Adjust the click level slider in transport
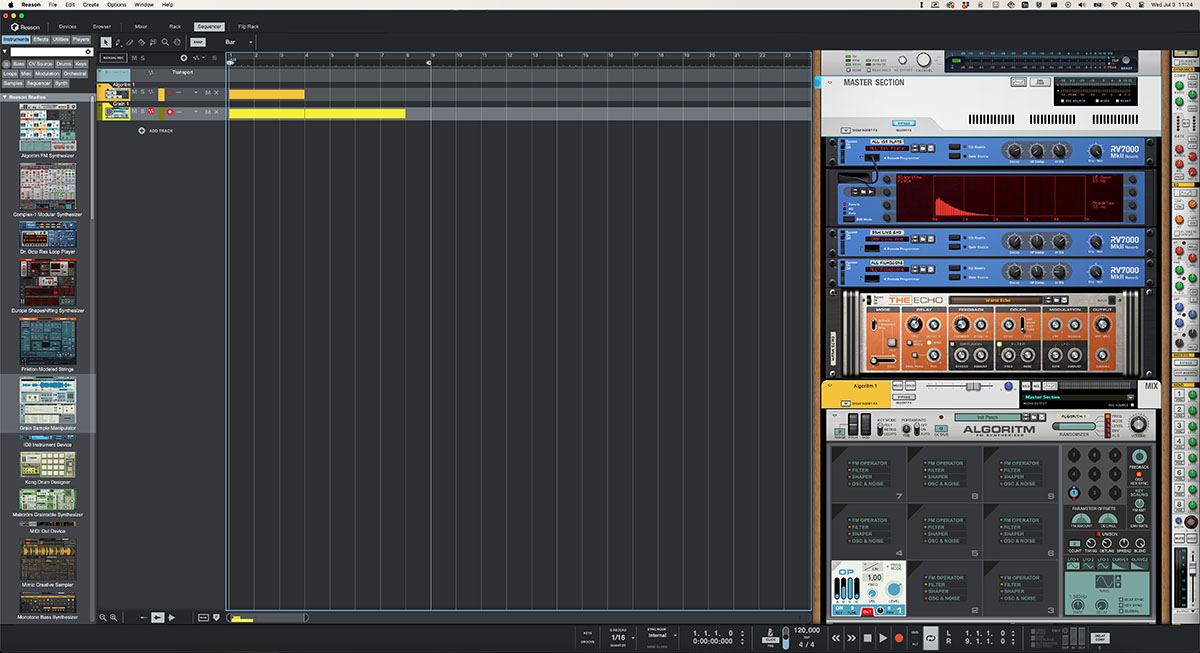 pyautogui.click(x=786, y=636)
